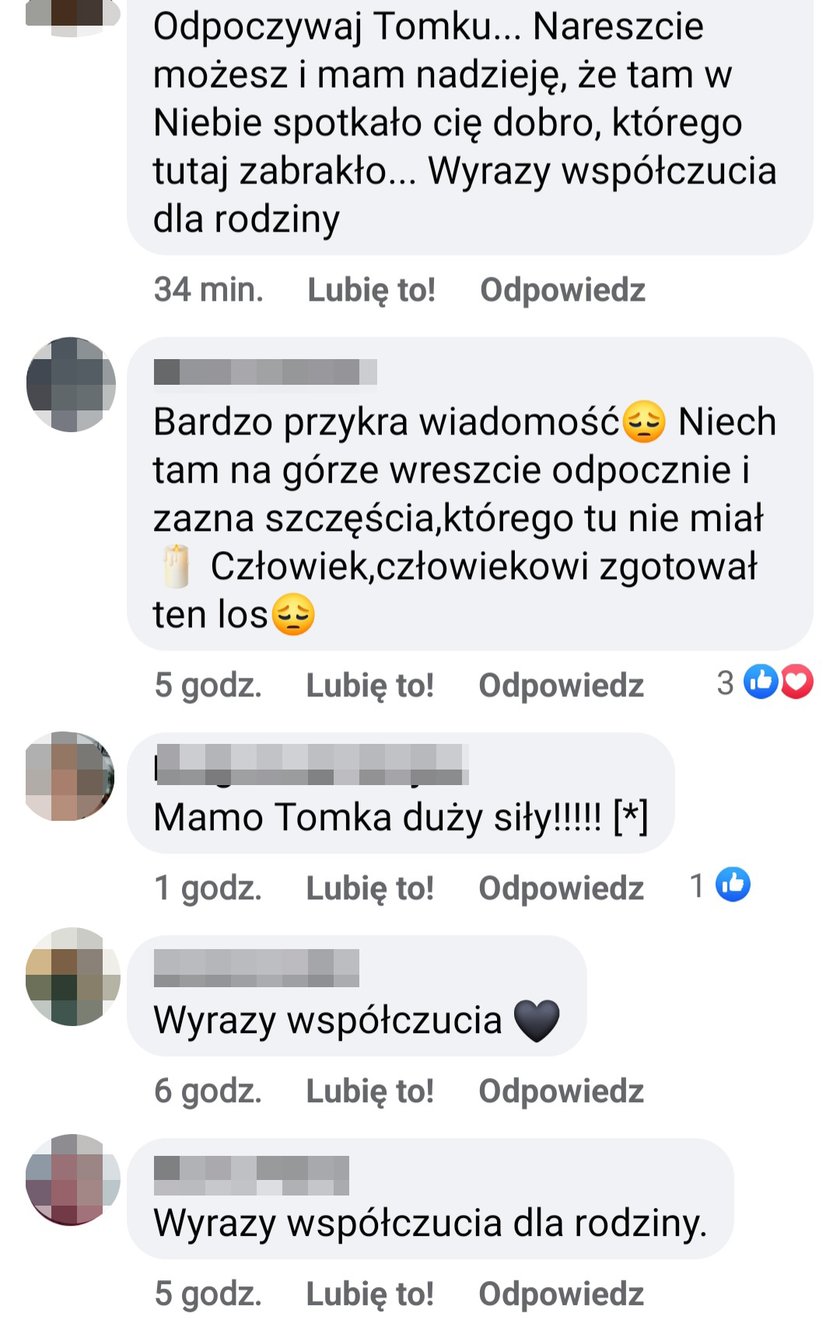The height and width of the screenshot is (1330, 840).
Task: Open the blurred author name above Bardzo przykra
Action: click(x=266, y=372)
